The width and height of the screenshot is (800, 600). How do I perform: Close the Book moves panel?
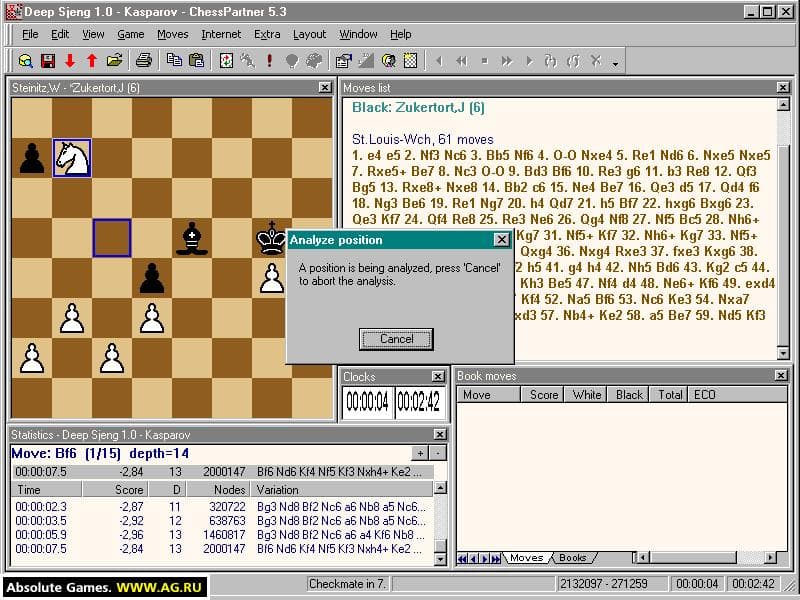[781, 376]
